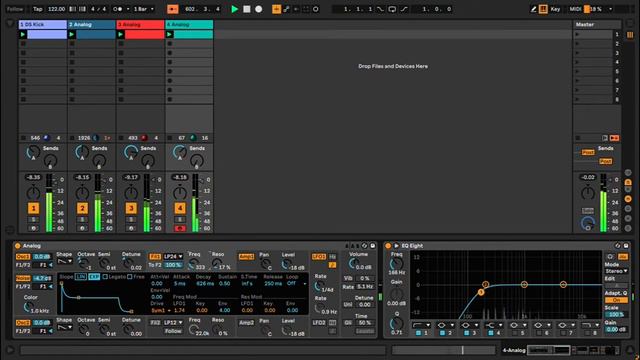Launch Master scene 2
This screenshot has width=640, height=360.
(x=577, y=44)
